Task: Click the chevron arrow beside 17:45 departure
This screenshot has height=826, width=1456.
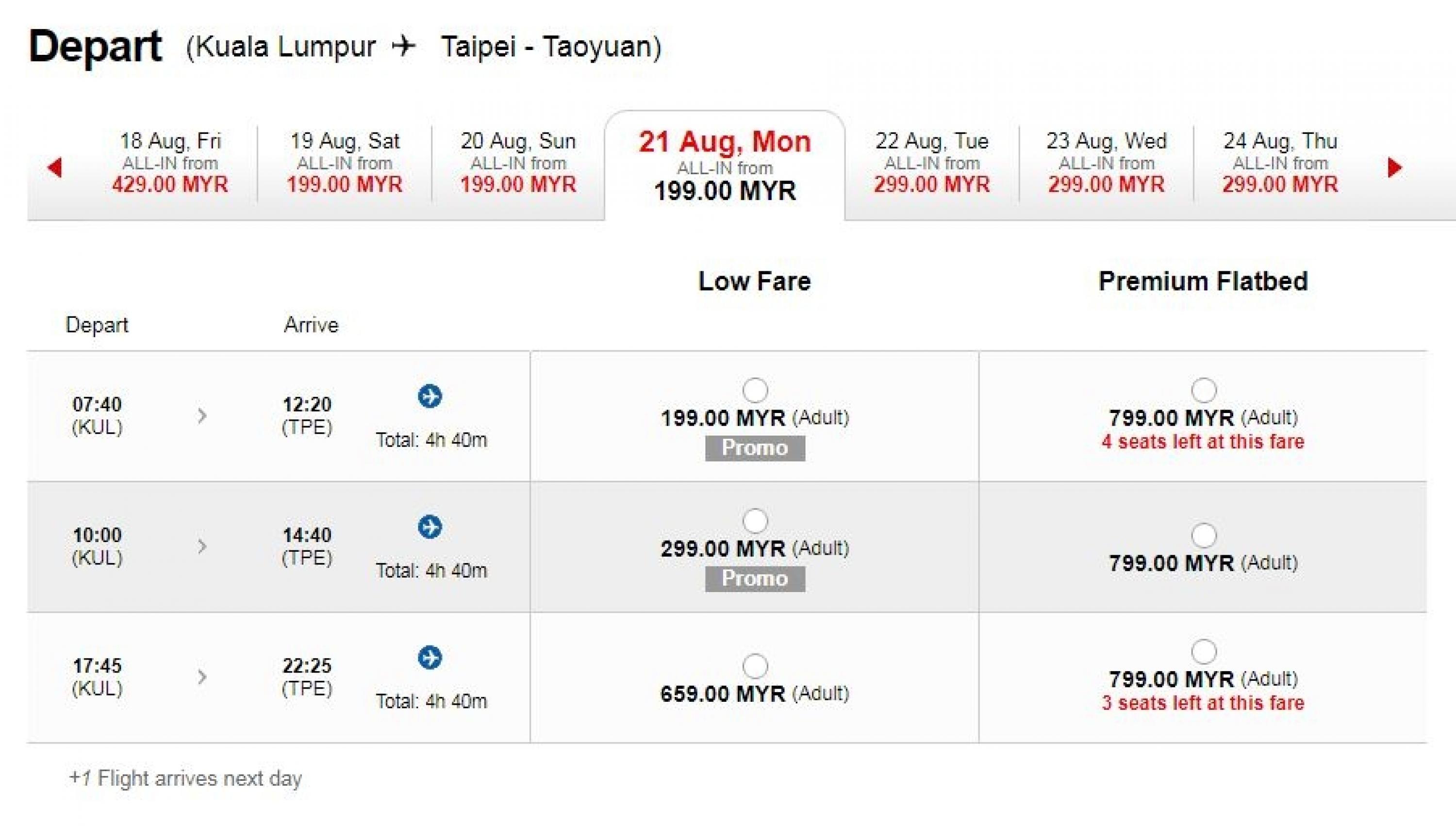Action: [202, 677]
